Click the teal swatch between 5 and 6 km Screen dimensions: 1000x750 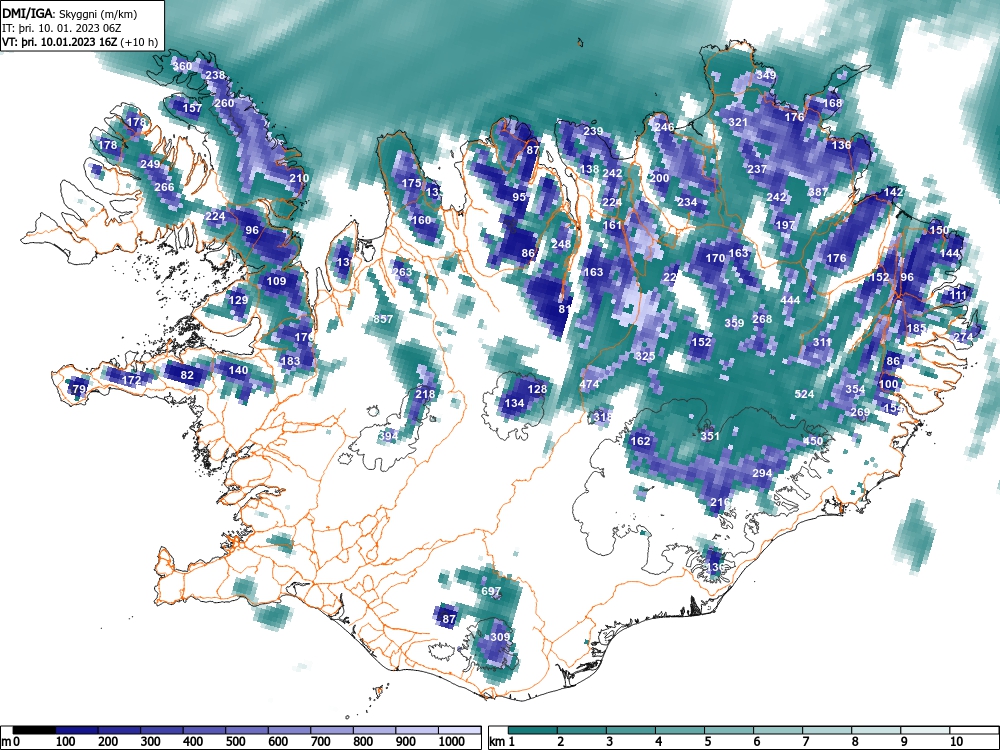pyautogui.click(x=729, y=730)
